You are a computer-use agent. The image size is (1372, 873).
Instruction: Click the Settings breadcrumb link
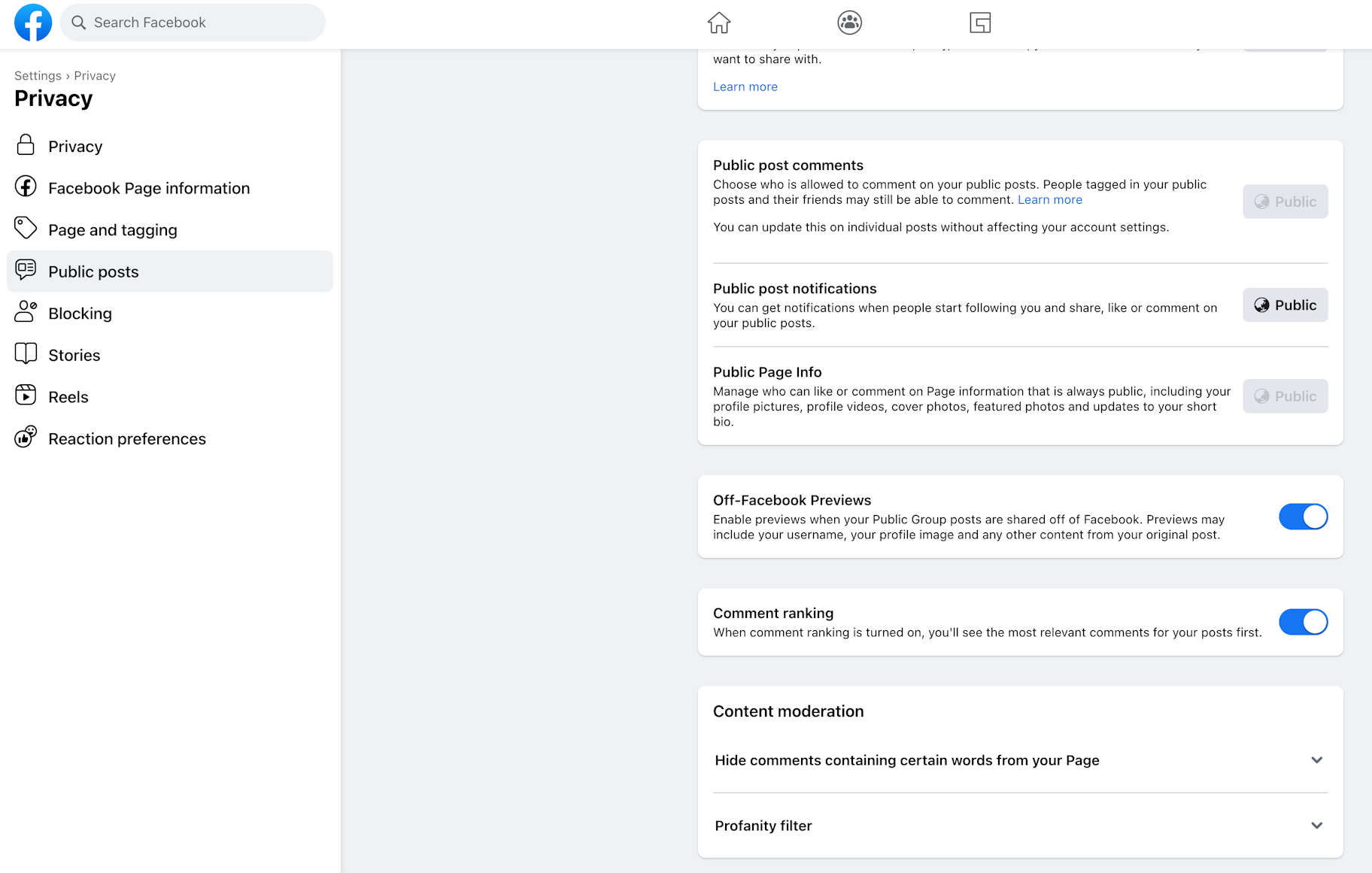click(38, 76)
